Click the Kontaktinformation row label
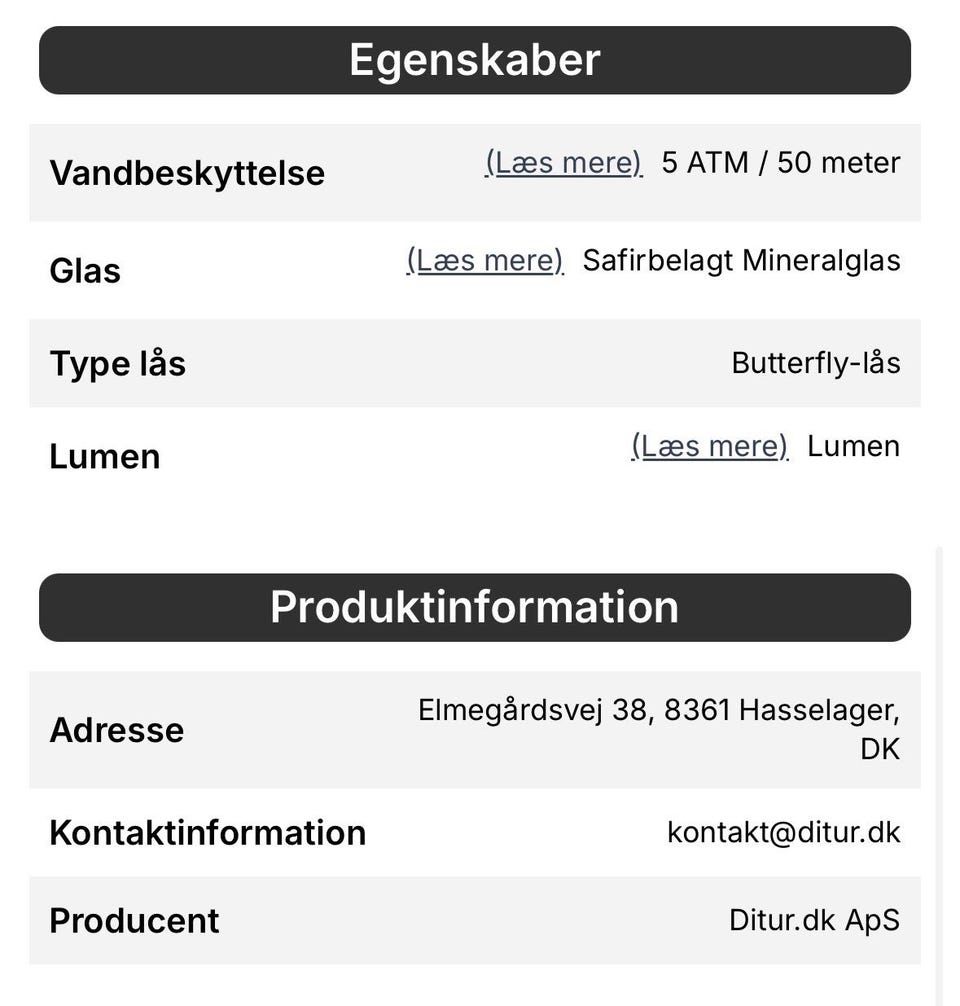 tap(208, 833)
